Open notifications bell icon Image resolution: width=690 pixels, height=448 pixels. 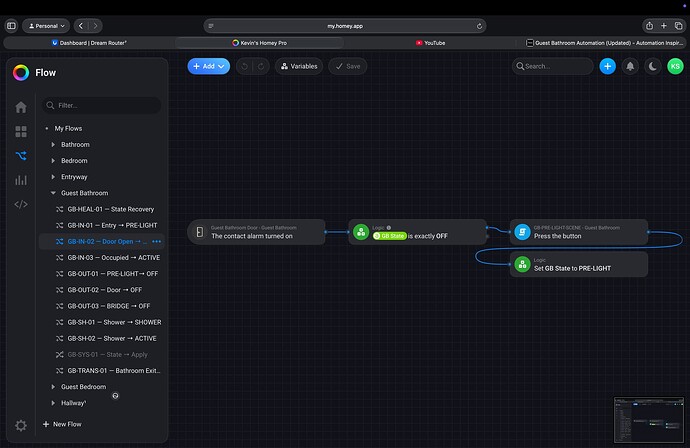pyautogui.click(x=630, y=66)
